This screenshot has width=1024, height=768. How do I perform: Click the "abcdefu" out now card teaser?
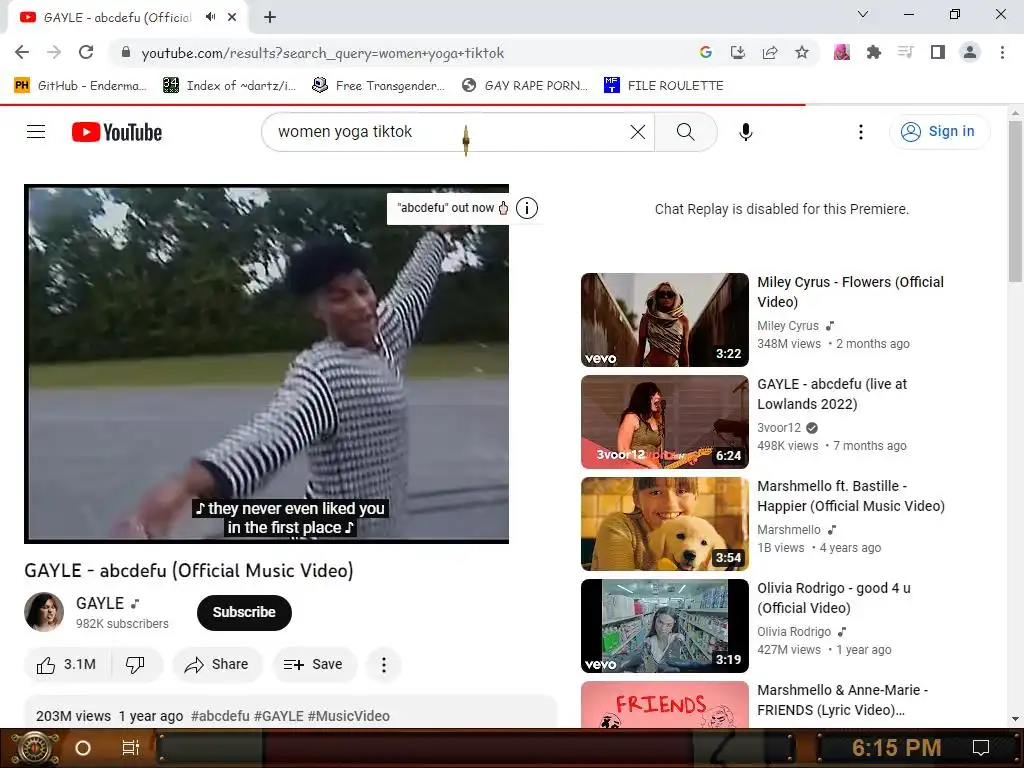[448, 208]
